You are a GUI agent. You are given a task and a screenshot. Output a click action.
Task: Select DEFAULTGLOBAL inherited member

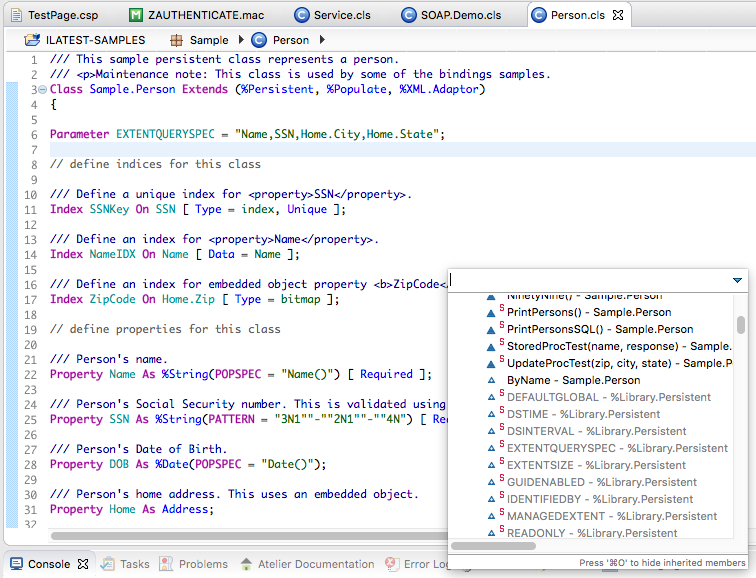608,397
